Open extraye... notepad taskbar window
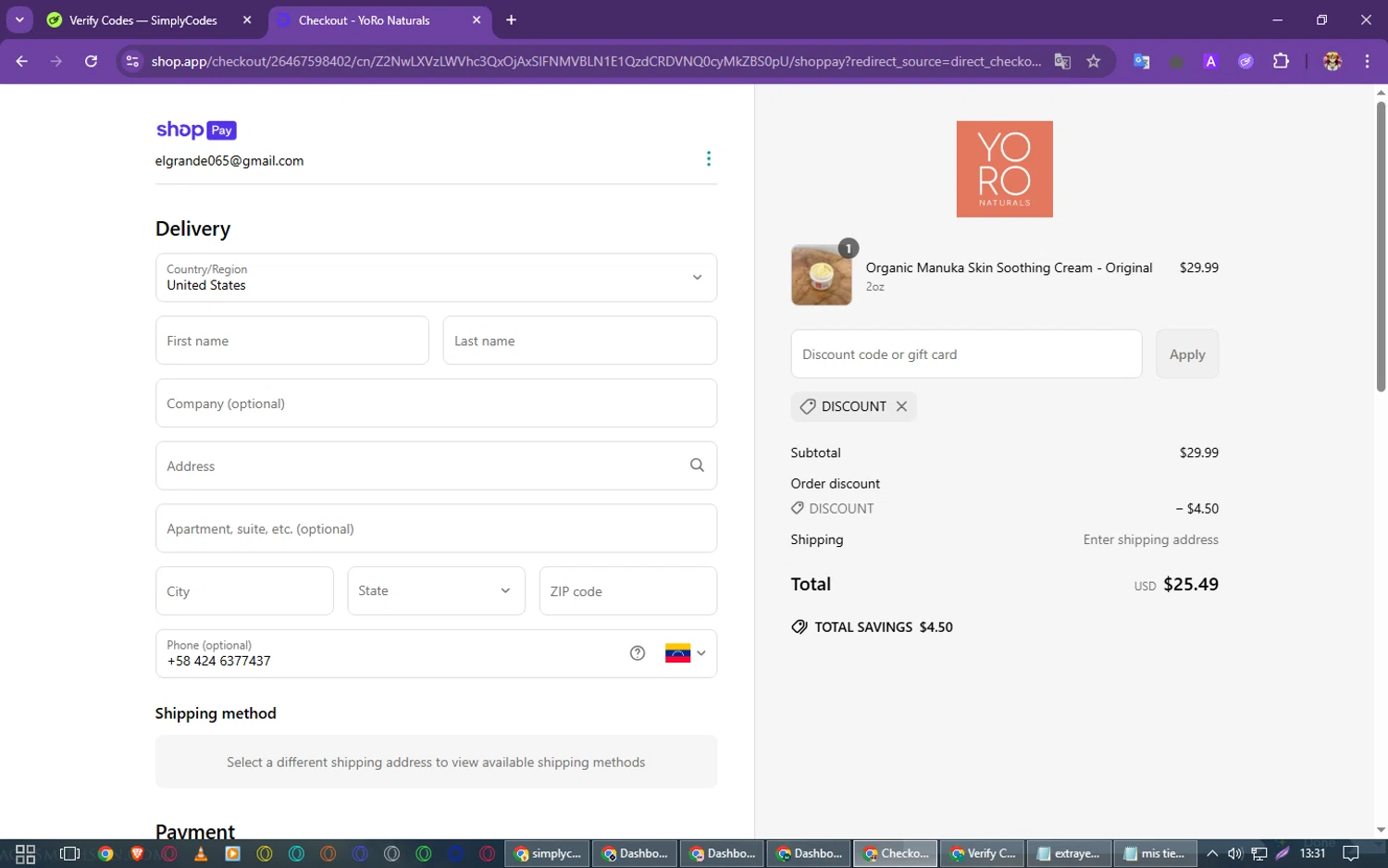 (1069, 853)
